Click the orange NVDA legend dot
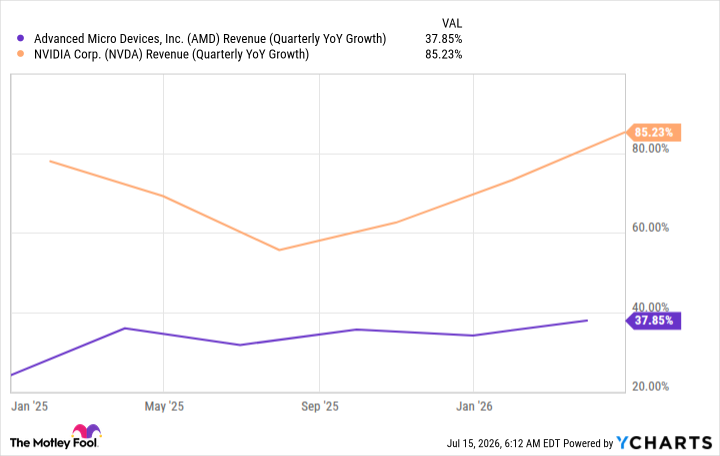Viewport: 720px width, 456px height. [20, 54]
